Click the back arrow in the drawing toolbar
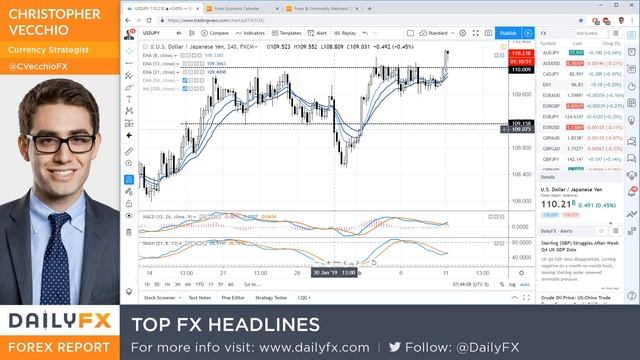 (x=129, y=135)
